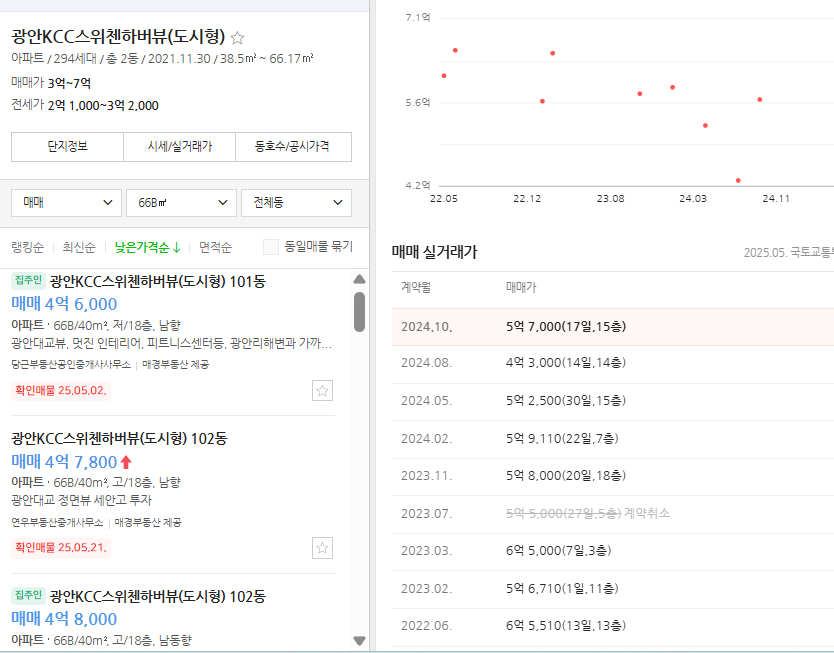Open 102동 listing priced 4억 7,800
This screenshot has width=834, height=653.
[x=119, y=439]
